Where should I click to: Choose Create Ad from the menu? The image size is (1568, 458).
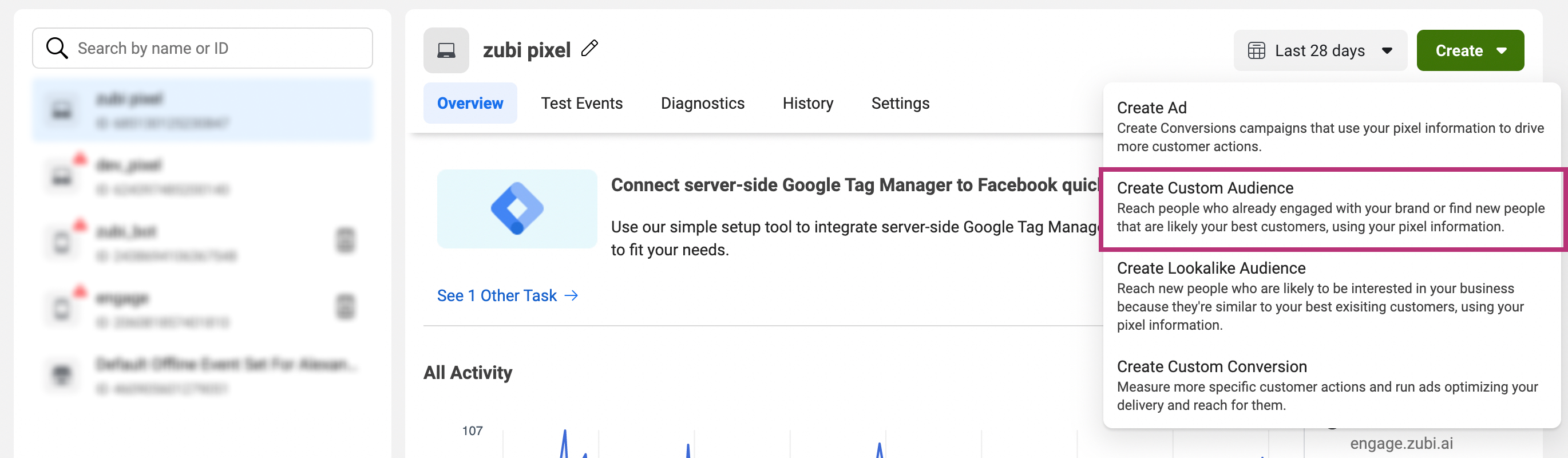[1331, 126]
